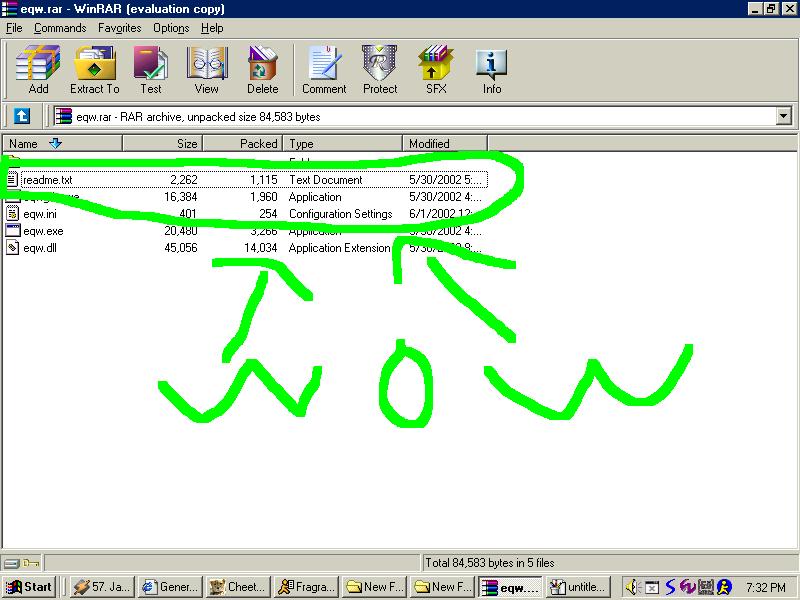Click the packed value 1,960
The image size is (800, 600).
tap(264, 197)
